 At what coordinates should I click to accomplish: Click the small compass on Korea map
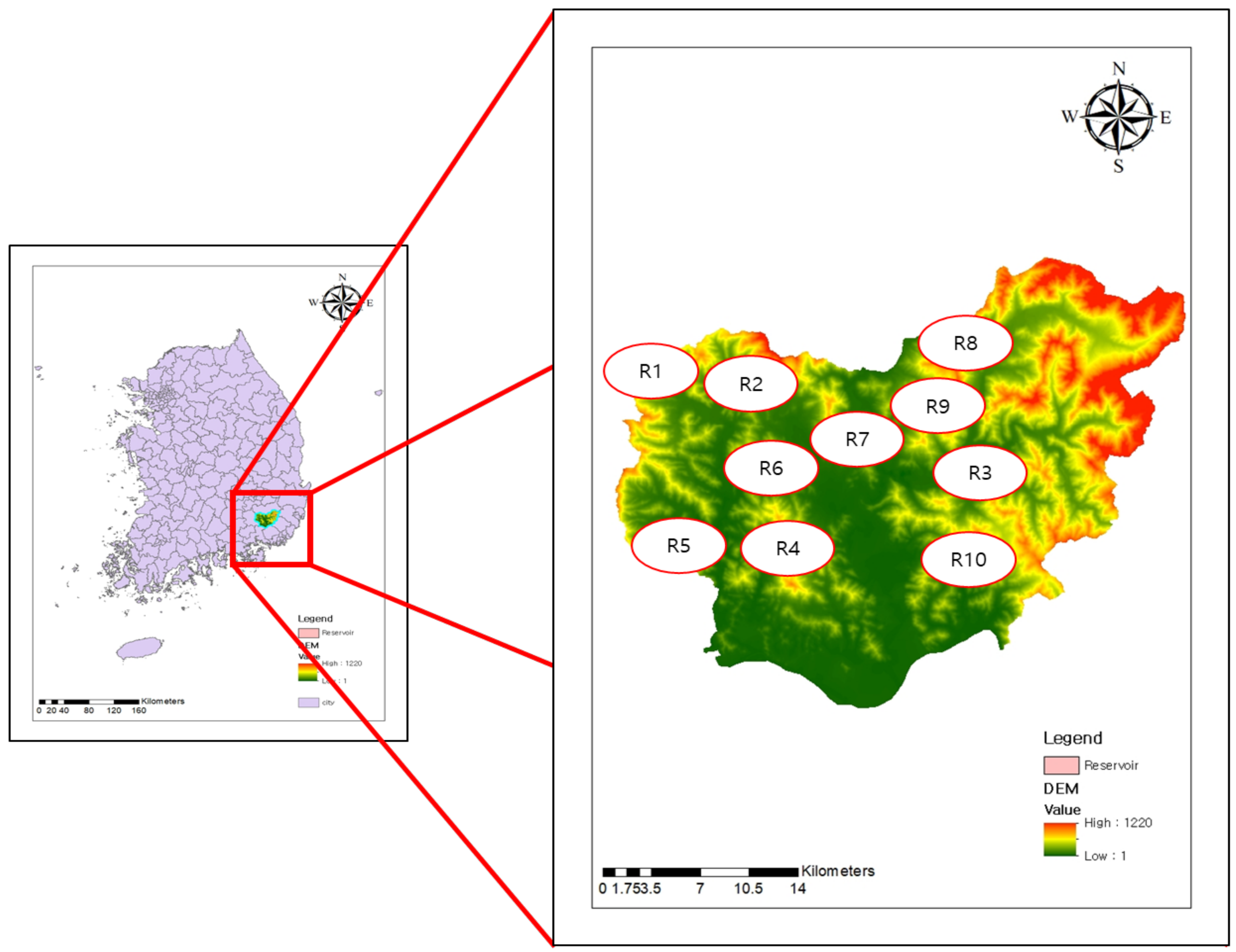point(342,302)
